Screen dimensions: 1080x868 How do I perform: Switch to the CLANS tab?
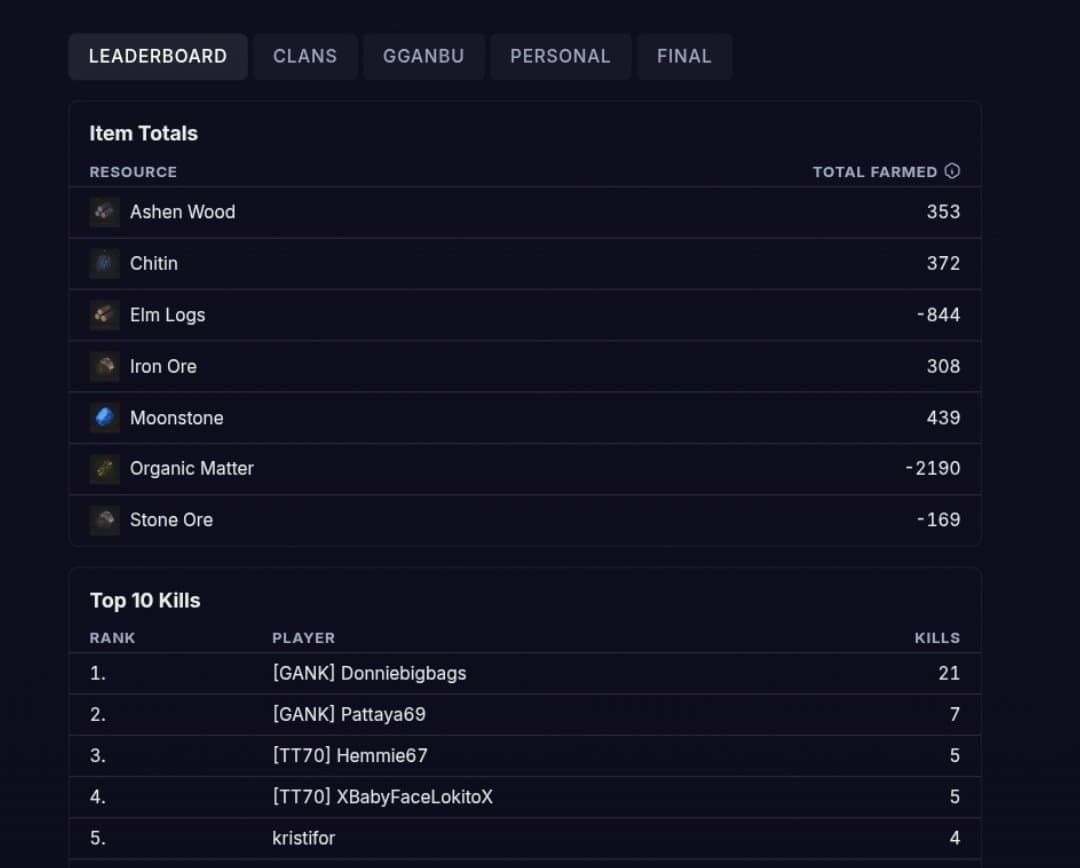click(305, 56)
